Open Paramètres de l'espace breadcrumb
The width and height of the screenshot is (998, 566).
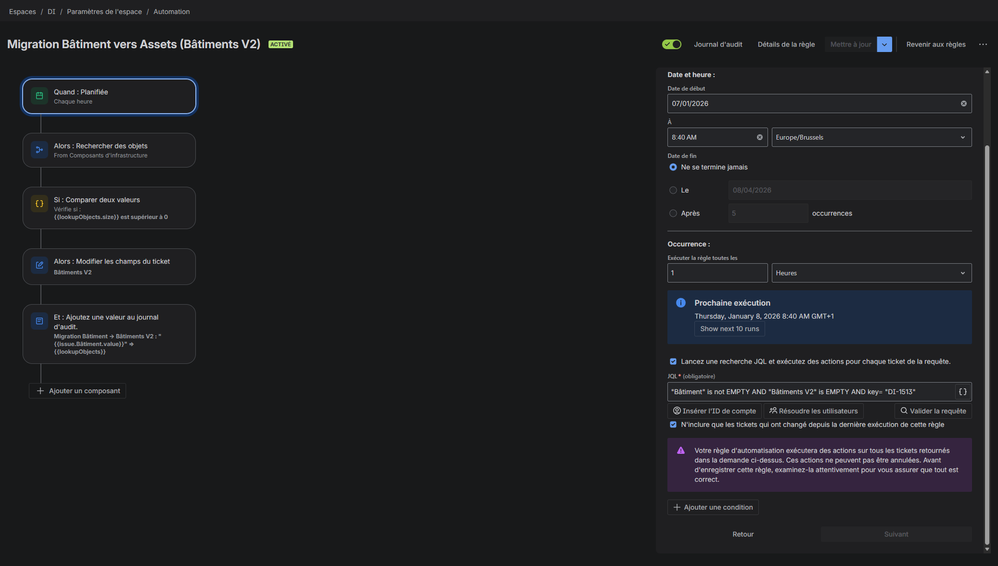[104, 11]
